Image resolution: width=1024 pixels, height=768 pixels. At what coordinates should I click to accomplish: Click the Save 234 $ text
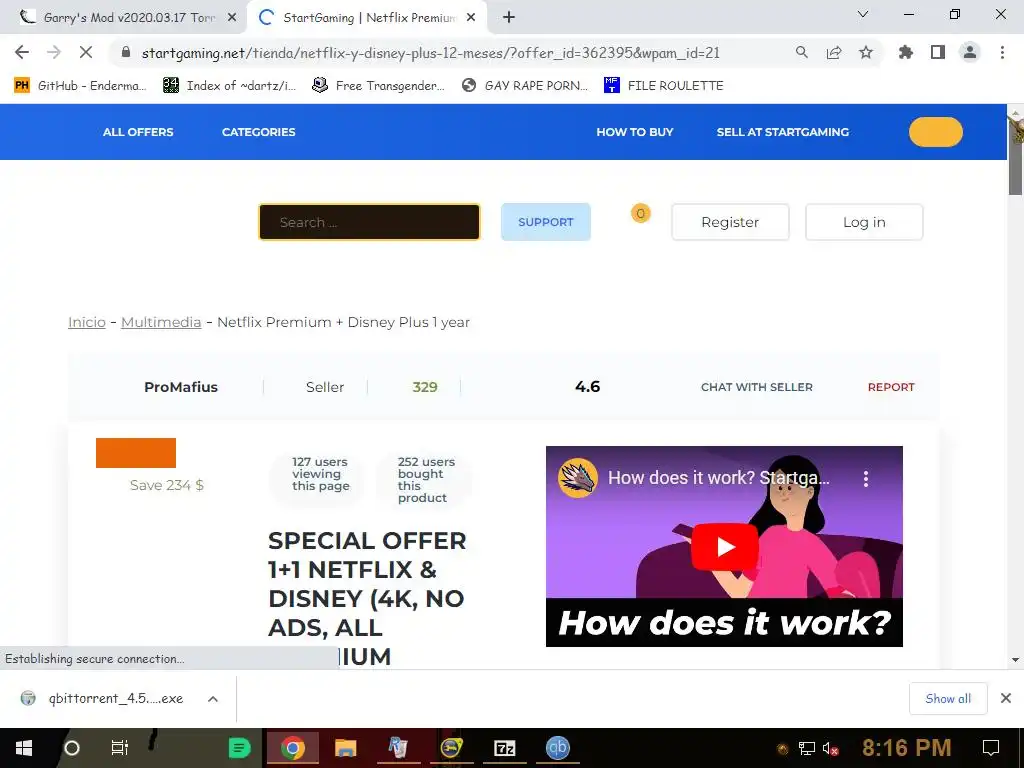click(167, 485)
